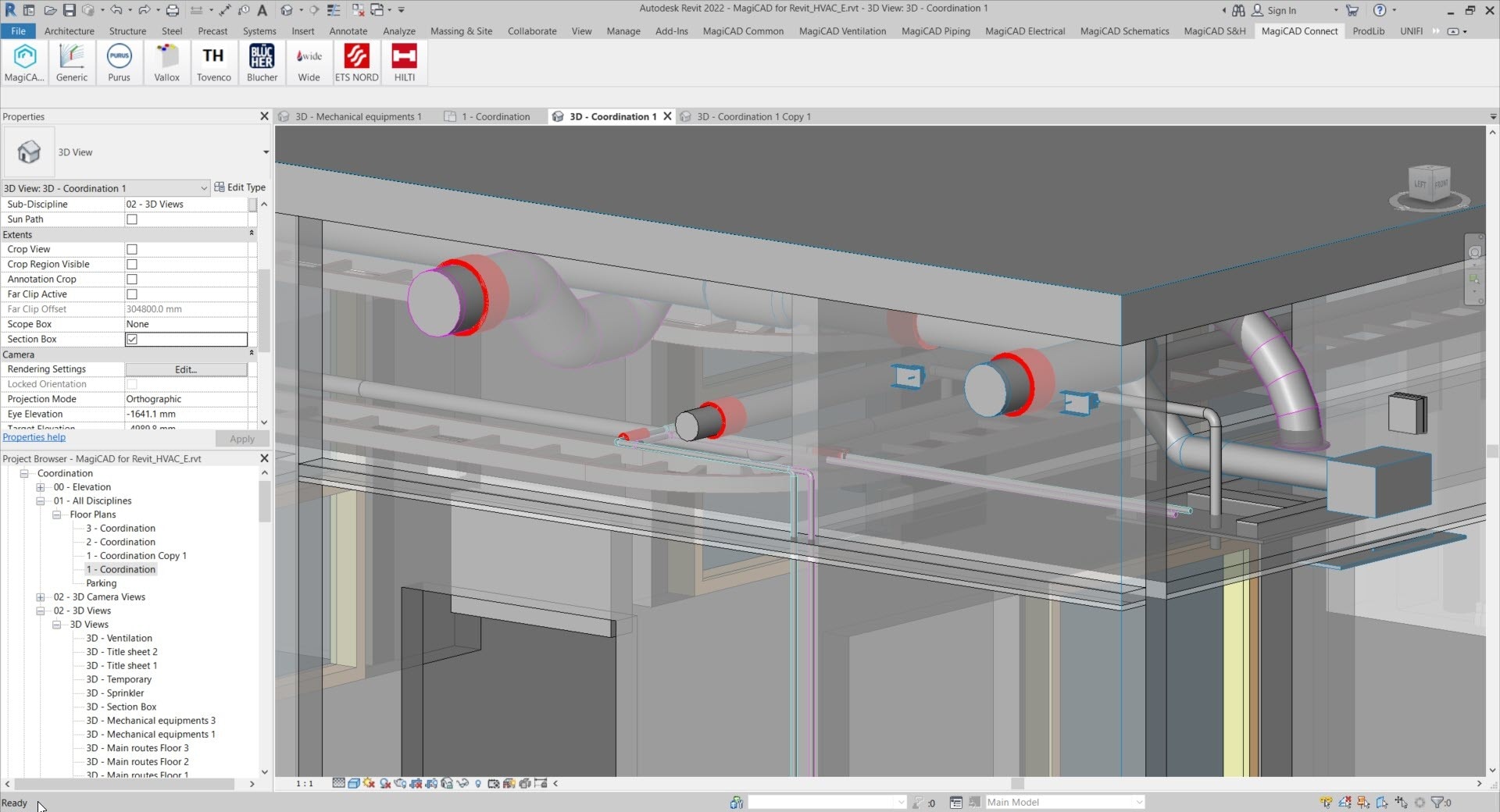Click the Rendering Settings Edit button
This screenshot has width=1500, height=812.
[x=185, y=369]
